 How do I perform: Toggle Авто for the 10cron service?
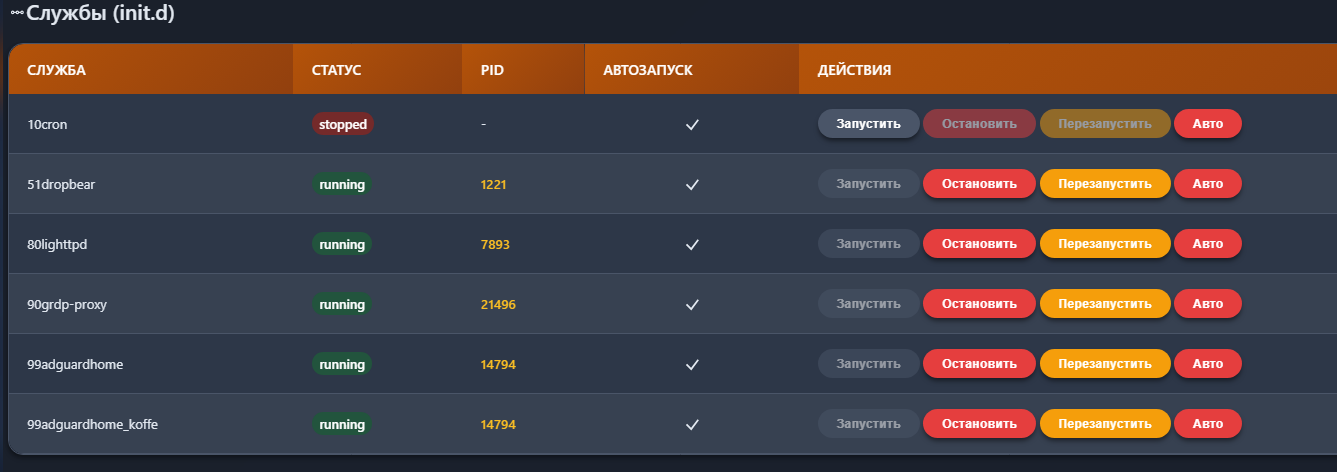point(1207,124)
